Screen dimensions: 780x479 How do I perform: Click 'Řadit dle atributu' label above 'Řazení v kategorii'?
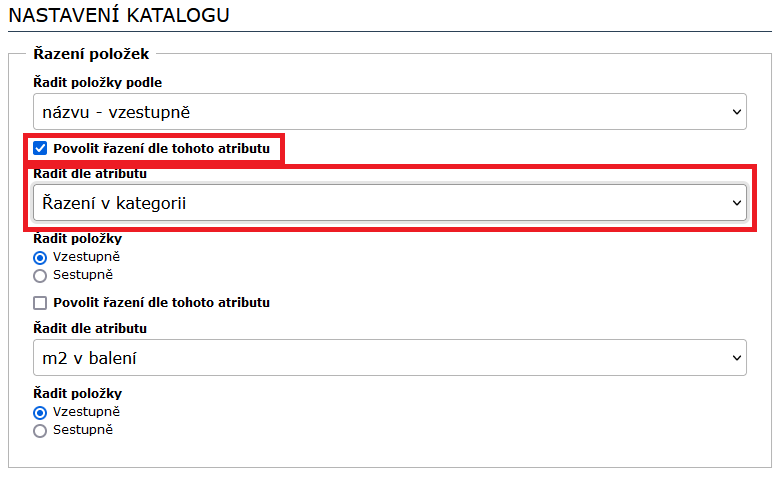91,175
